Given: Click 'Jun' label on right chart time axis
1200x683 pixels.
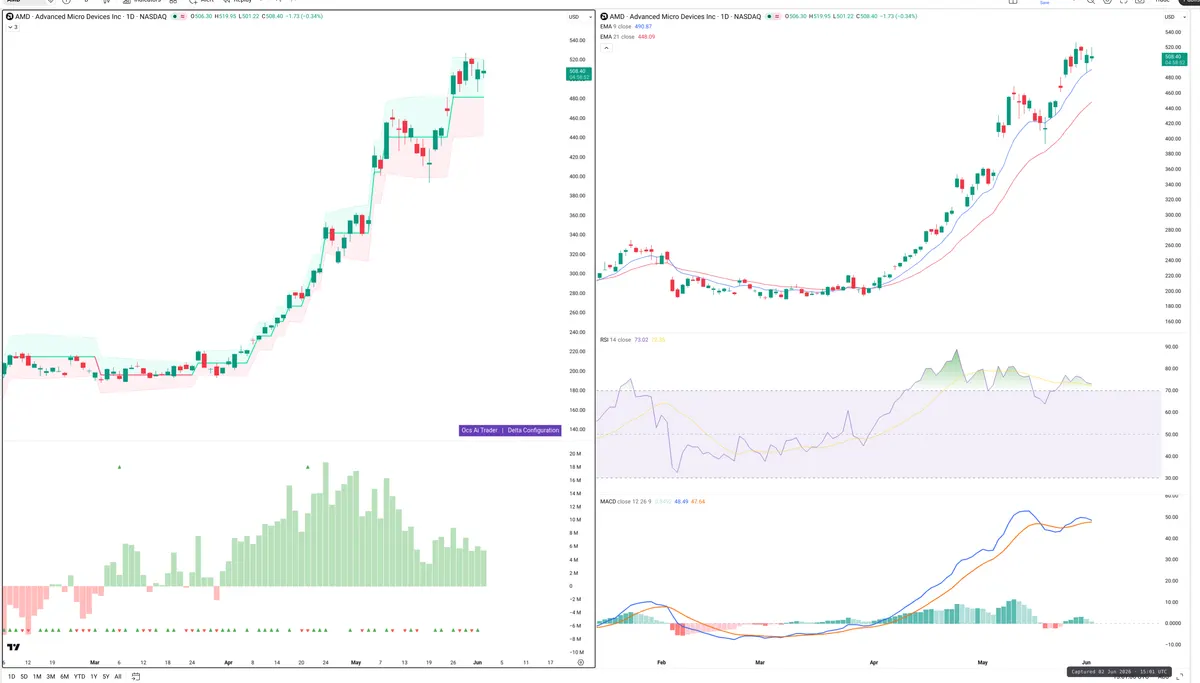Looking at the screenshot, I should tap(1086, 662).
